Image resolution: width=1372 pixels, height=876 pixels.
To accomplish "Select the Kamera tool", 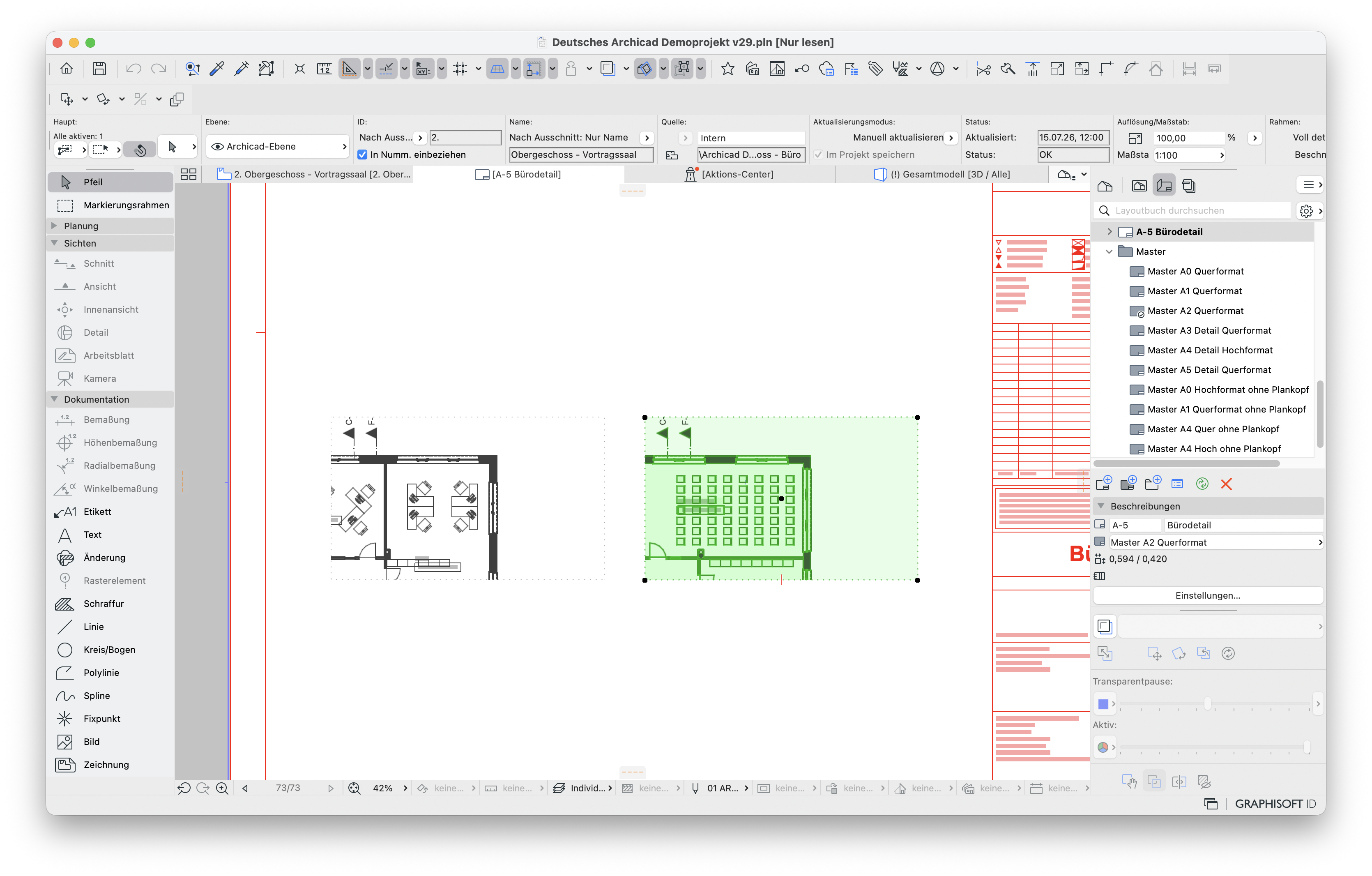I will pyautogui.click(x=110, y=378).
